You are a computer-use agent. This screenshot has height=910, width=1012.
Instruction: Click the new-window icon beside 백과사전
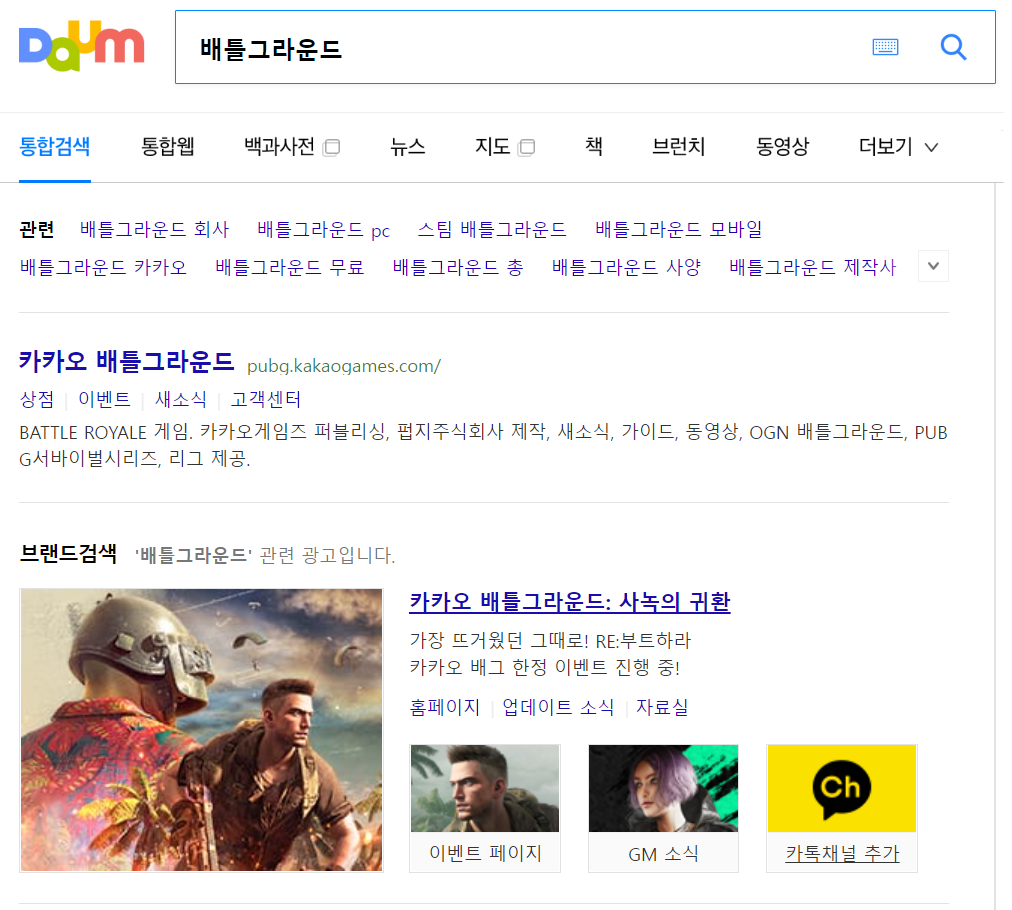coord(332,147)
